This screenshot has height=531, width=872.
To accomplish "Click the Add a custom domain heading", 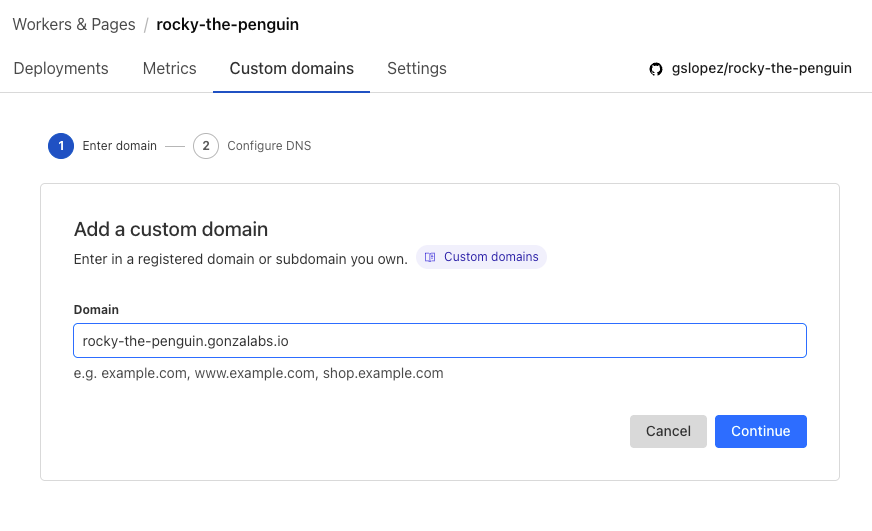I will click(x=171, y=229).
